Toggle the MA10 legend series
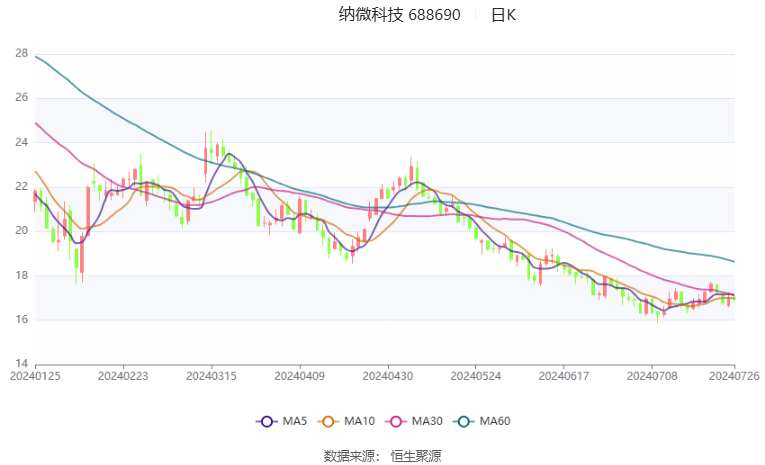Image resolution: width=765 pixels, height=465 pixels. (346, 421)
